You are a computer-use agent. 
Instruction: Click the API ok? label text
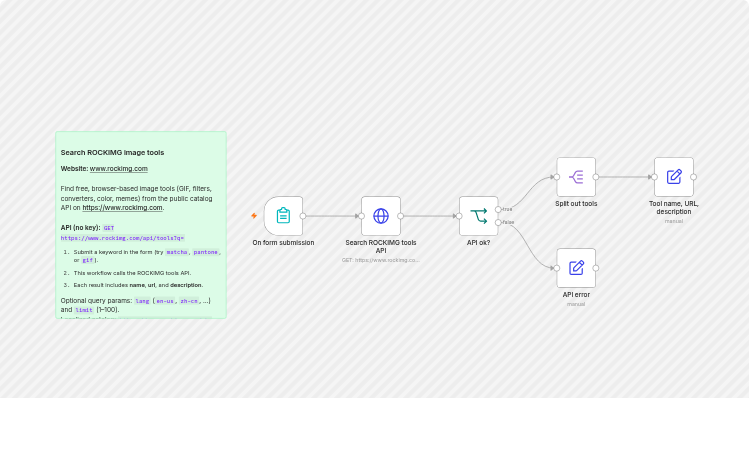(x=478, y=243)
